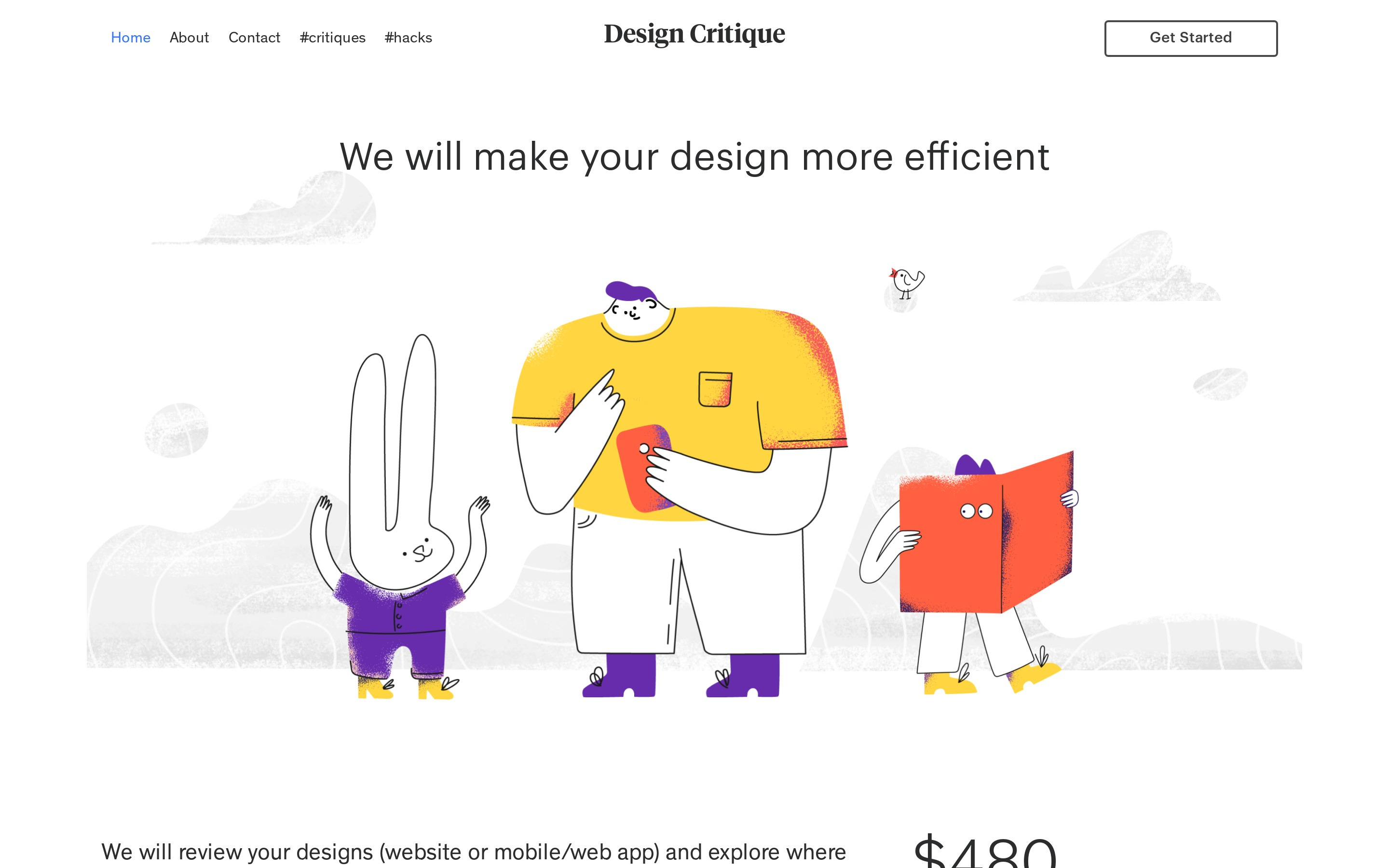This screenshot has height=868, width=1389.
Task: Click the red phone in man's hand
Action: pos(644,468)
